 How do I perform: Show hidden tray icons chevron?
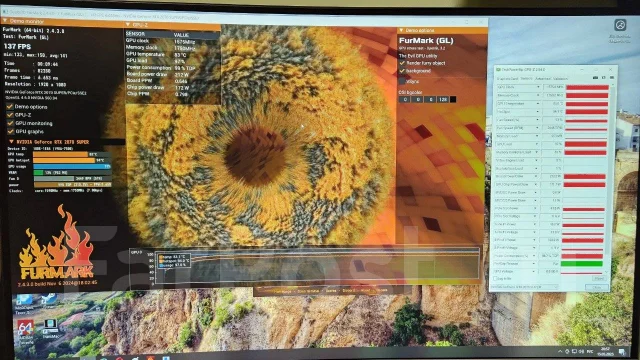coord(560,351)
